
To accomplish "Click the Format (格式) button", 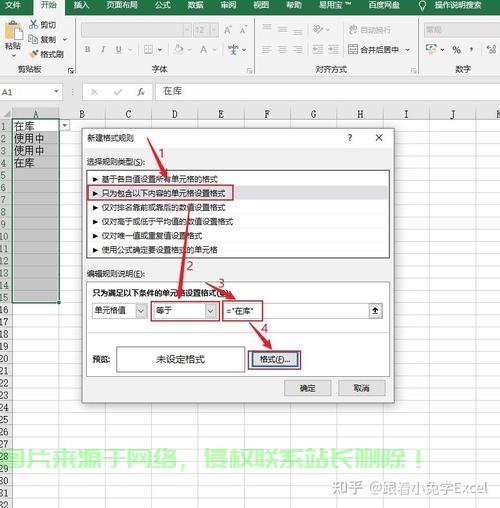I will coord(275,360).
